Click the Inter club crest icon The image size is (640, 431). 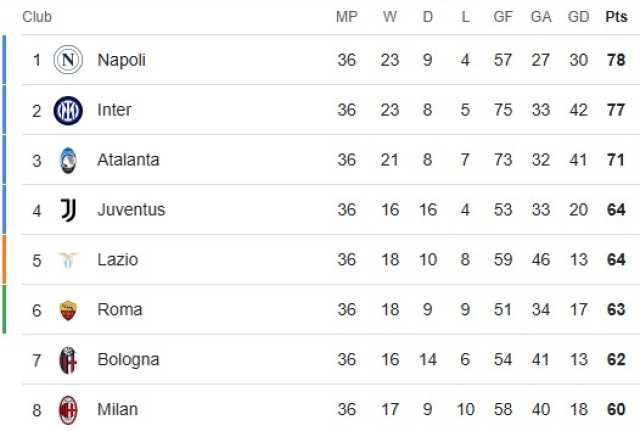coord(68,110)
